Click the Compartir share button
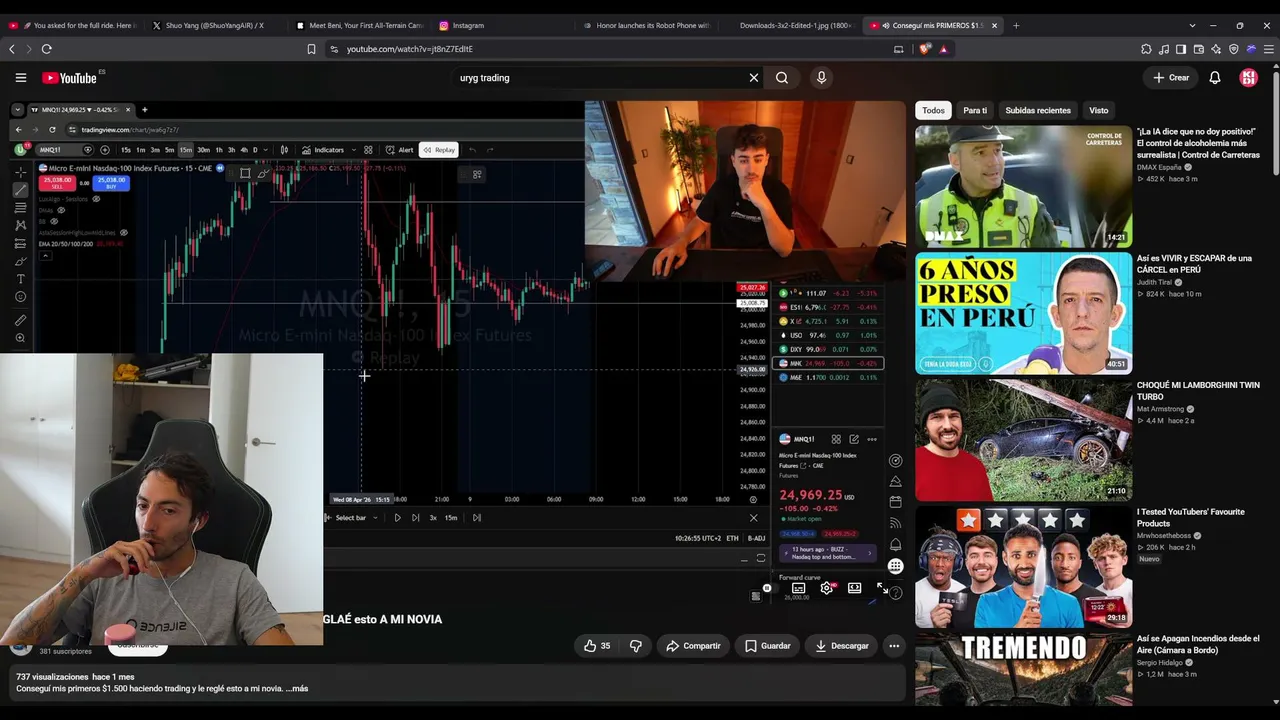 693,646
